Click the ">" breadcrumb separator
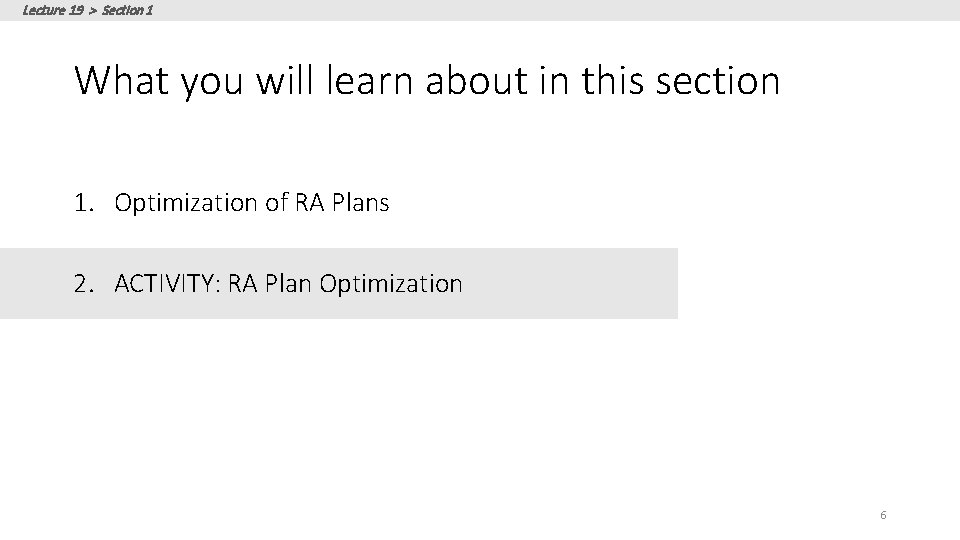Viewport: 960px width, 540px height. (x=93, y=10)
